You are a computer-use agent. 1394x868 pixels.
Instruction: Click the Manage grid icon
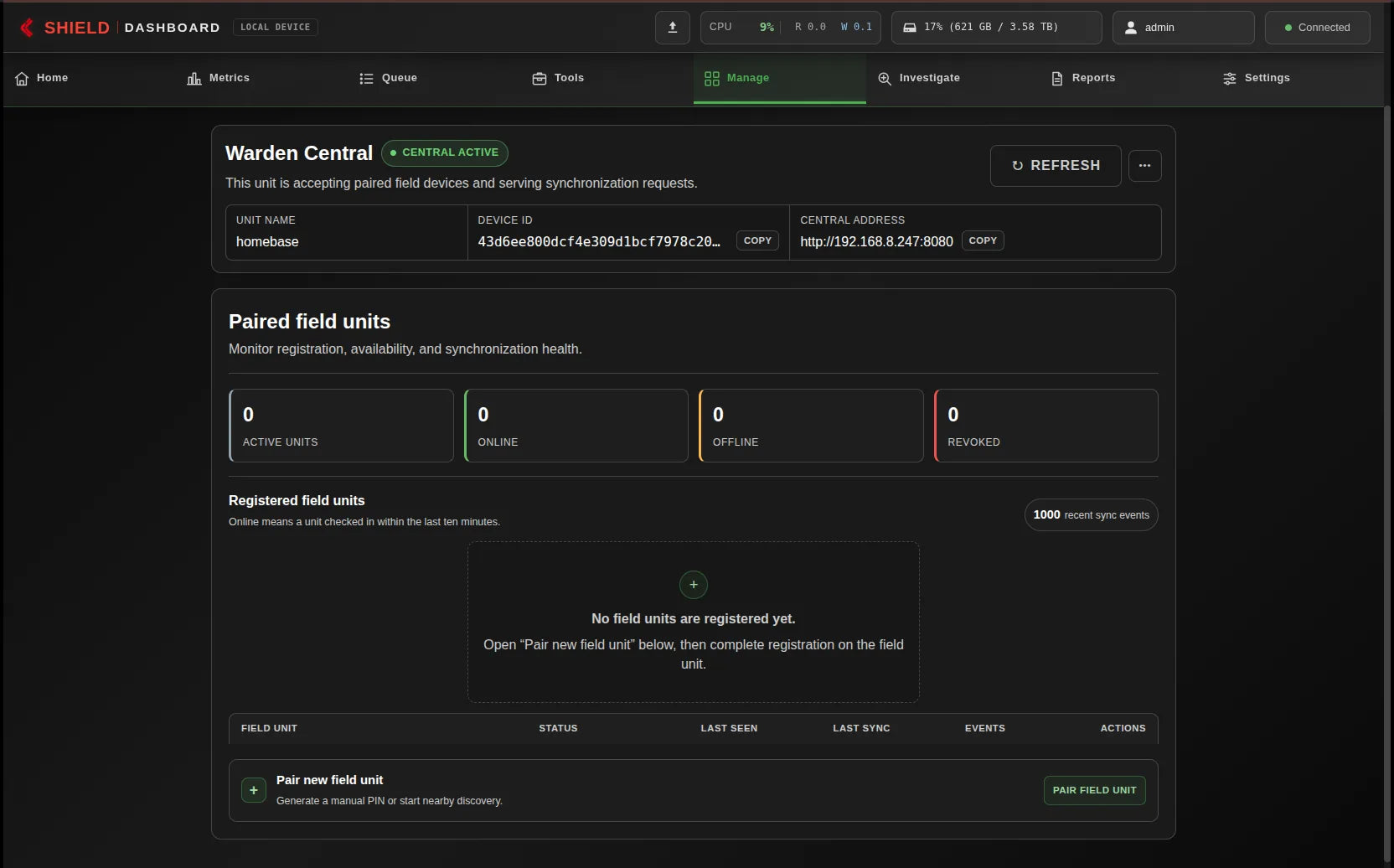tap(712, 79)
